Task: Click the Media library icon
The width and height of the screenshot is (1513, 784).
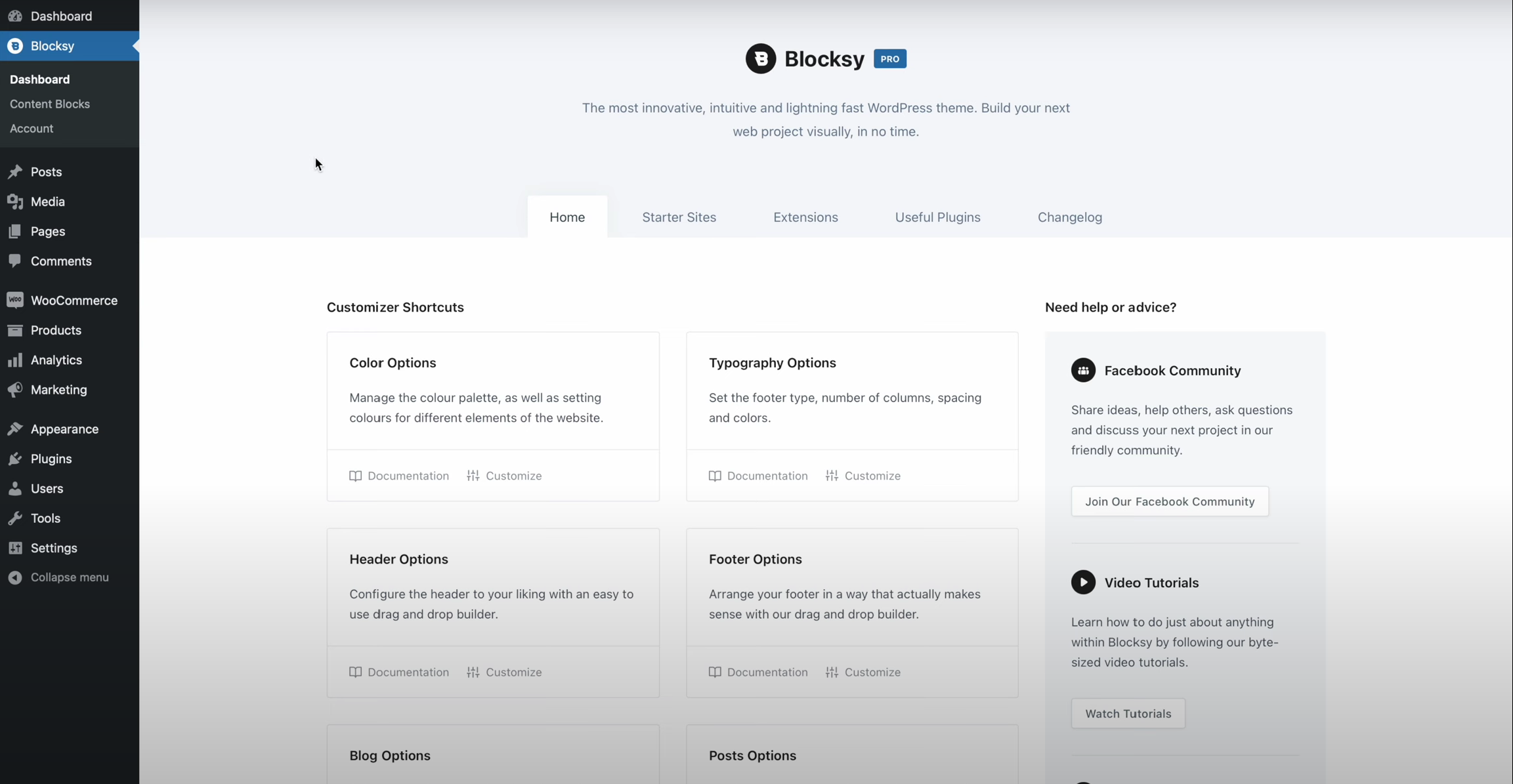Action: 15,201
